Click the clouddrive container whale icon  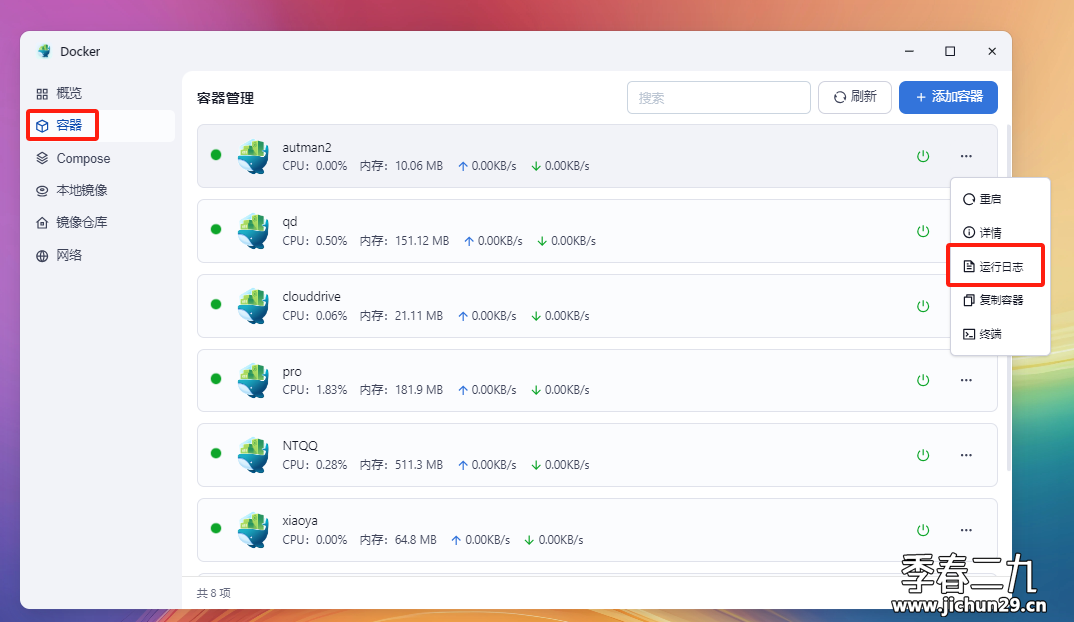(x=253, y=306)
